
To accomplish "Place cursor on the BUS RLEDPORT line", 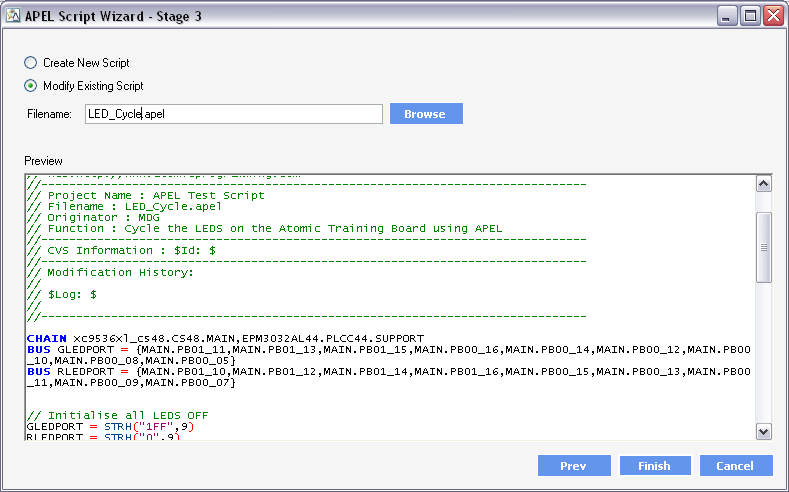I will click(x=300, y=371).
